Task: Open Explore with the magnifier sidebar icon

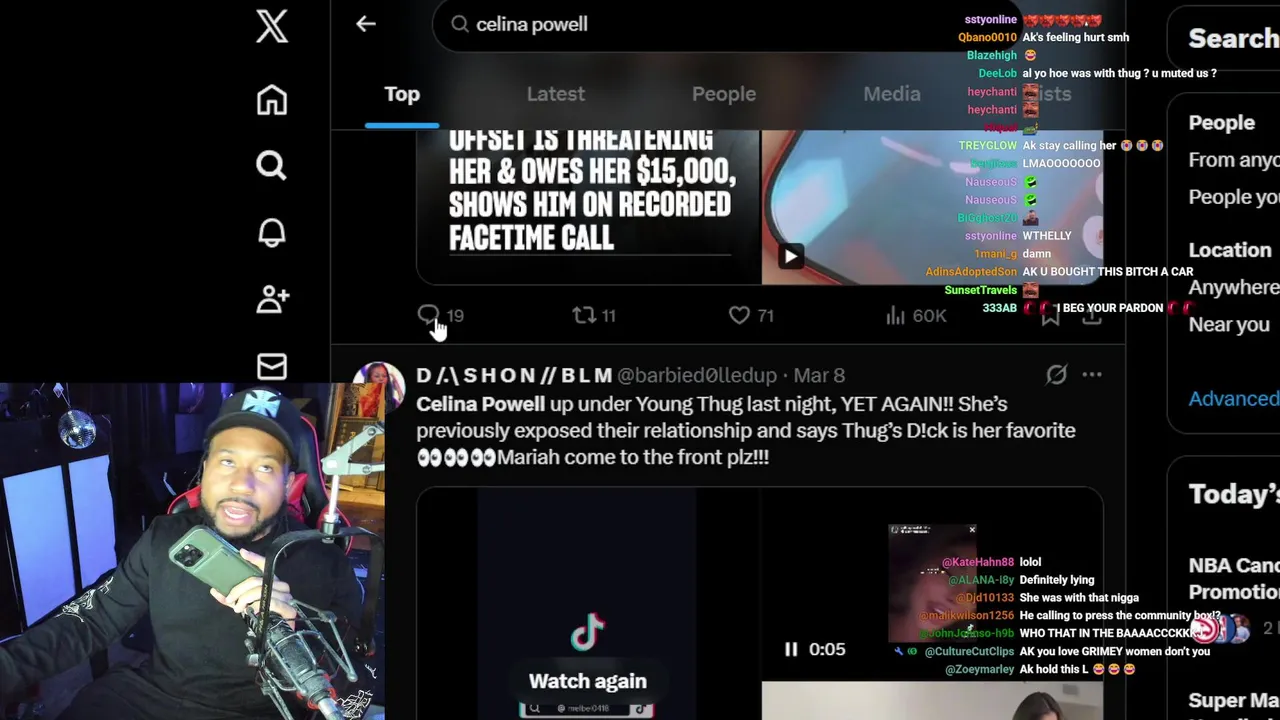Action: pos(271,166)
